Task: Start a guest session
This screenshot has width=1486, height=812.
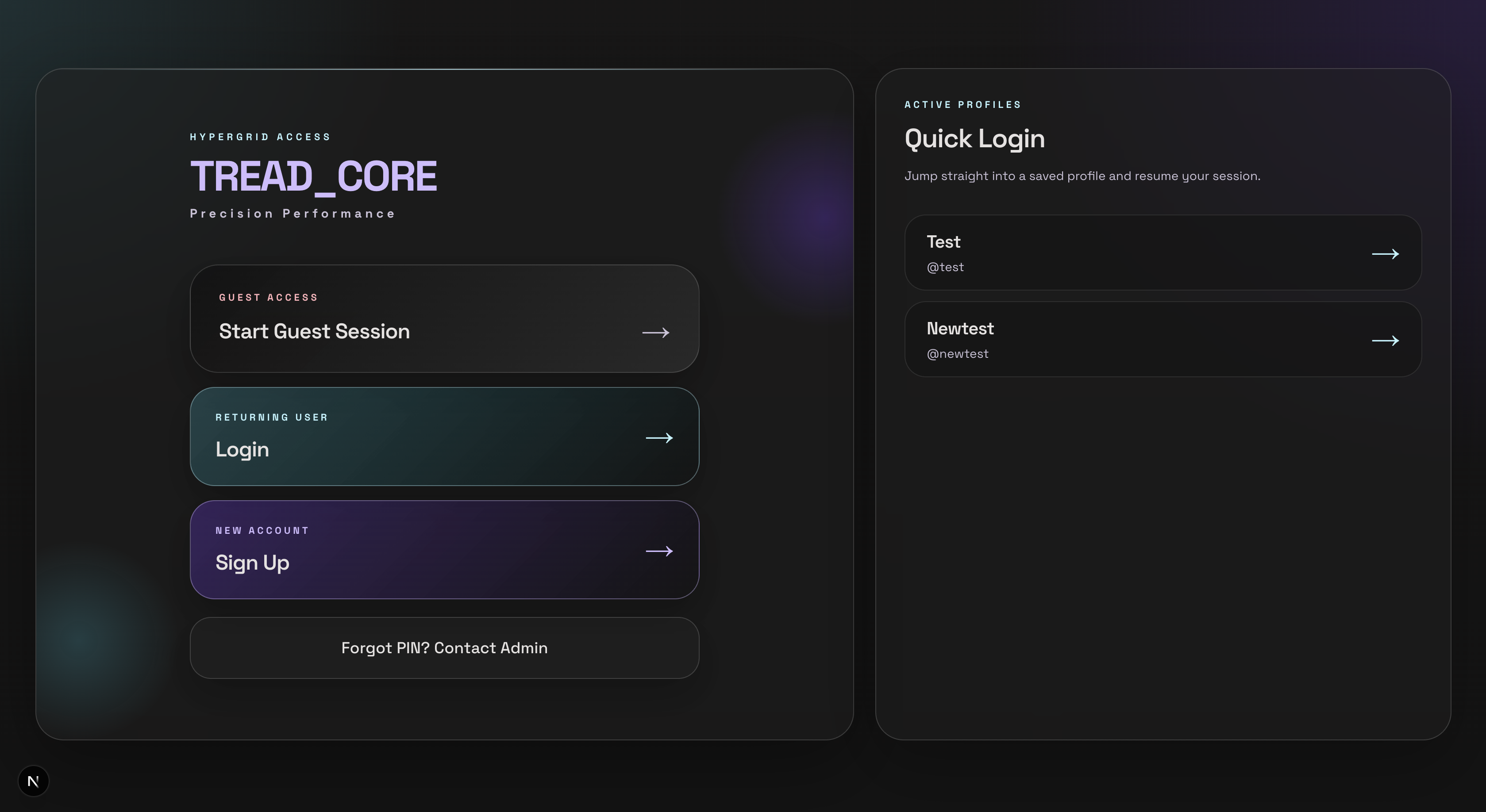Action: [444, 318]
